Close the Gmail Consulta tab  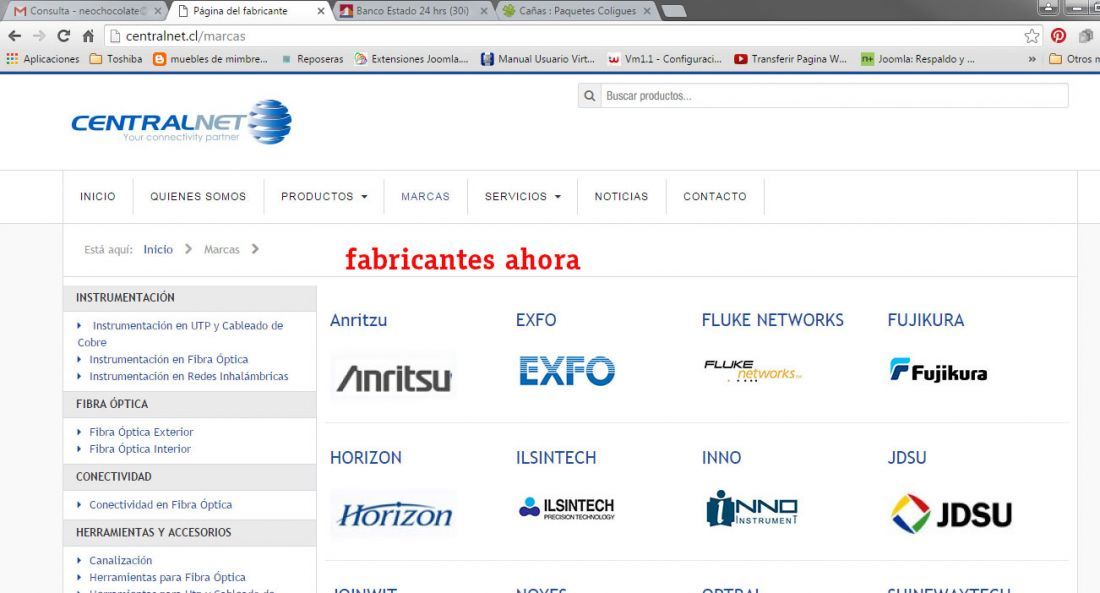[x=158, y=11]
